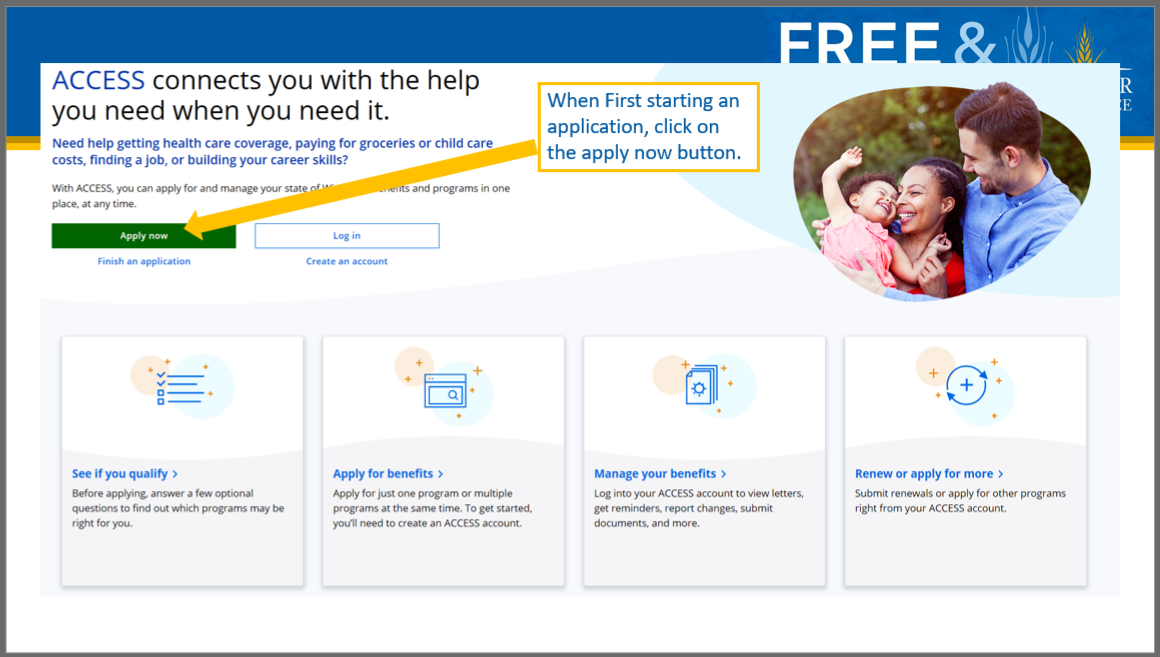Click the text 'Before applying, answer a few optional'
1160x657 pixels.
click(163, 493)
